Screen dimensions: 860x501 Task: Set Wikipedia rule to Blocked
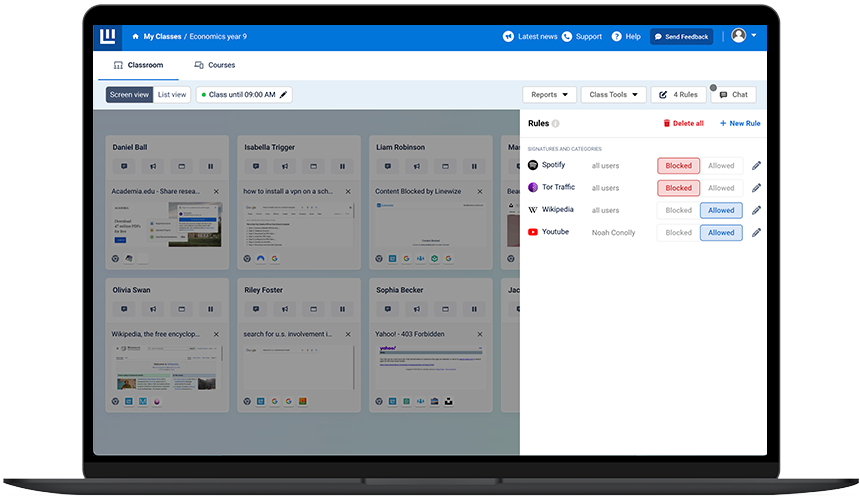pyautogui.click(x=678, y=210)
